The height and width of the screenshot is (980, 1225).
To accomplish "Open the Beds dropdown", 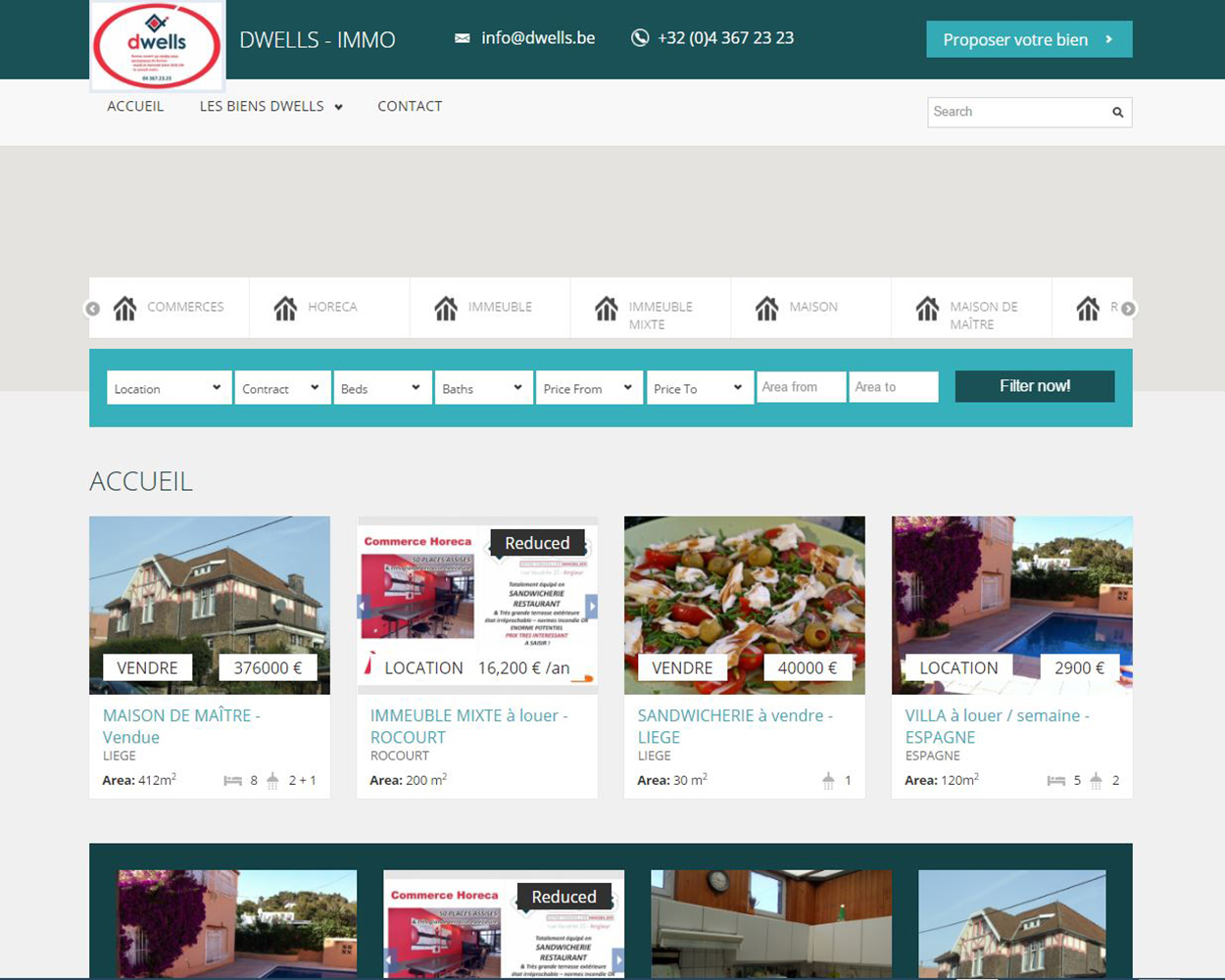I will tap(381, 388).
